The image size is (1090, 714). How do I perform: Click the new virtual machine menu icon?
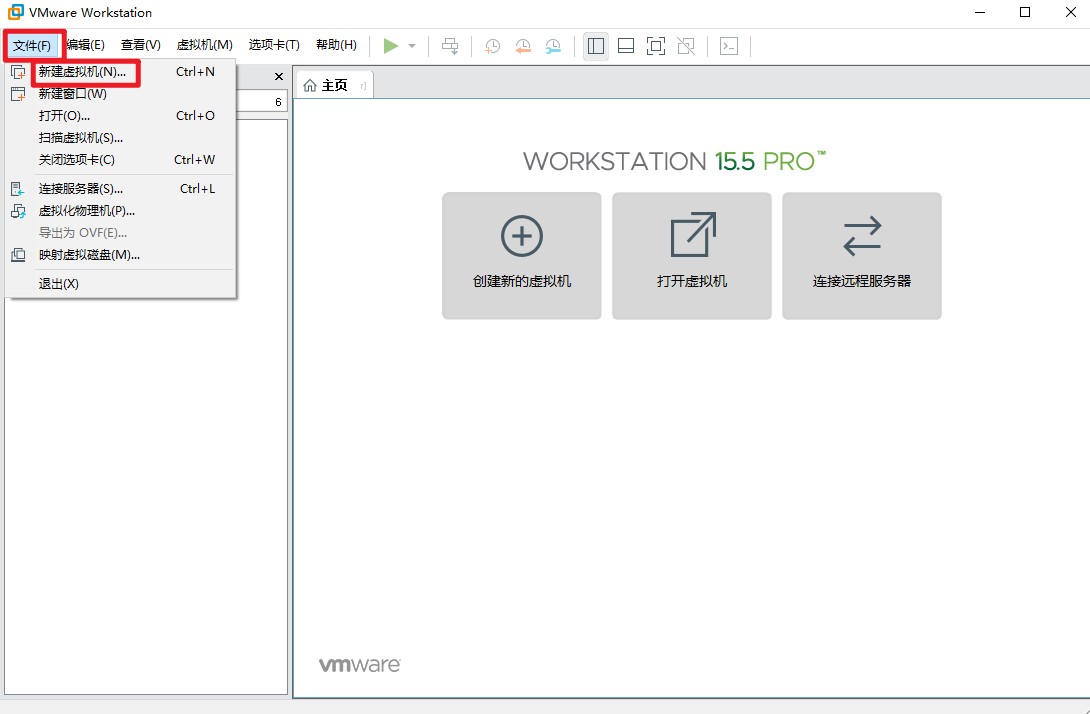19,72
